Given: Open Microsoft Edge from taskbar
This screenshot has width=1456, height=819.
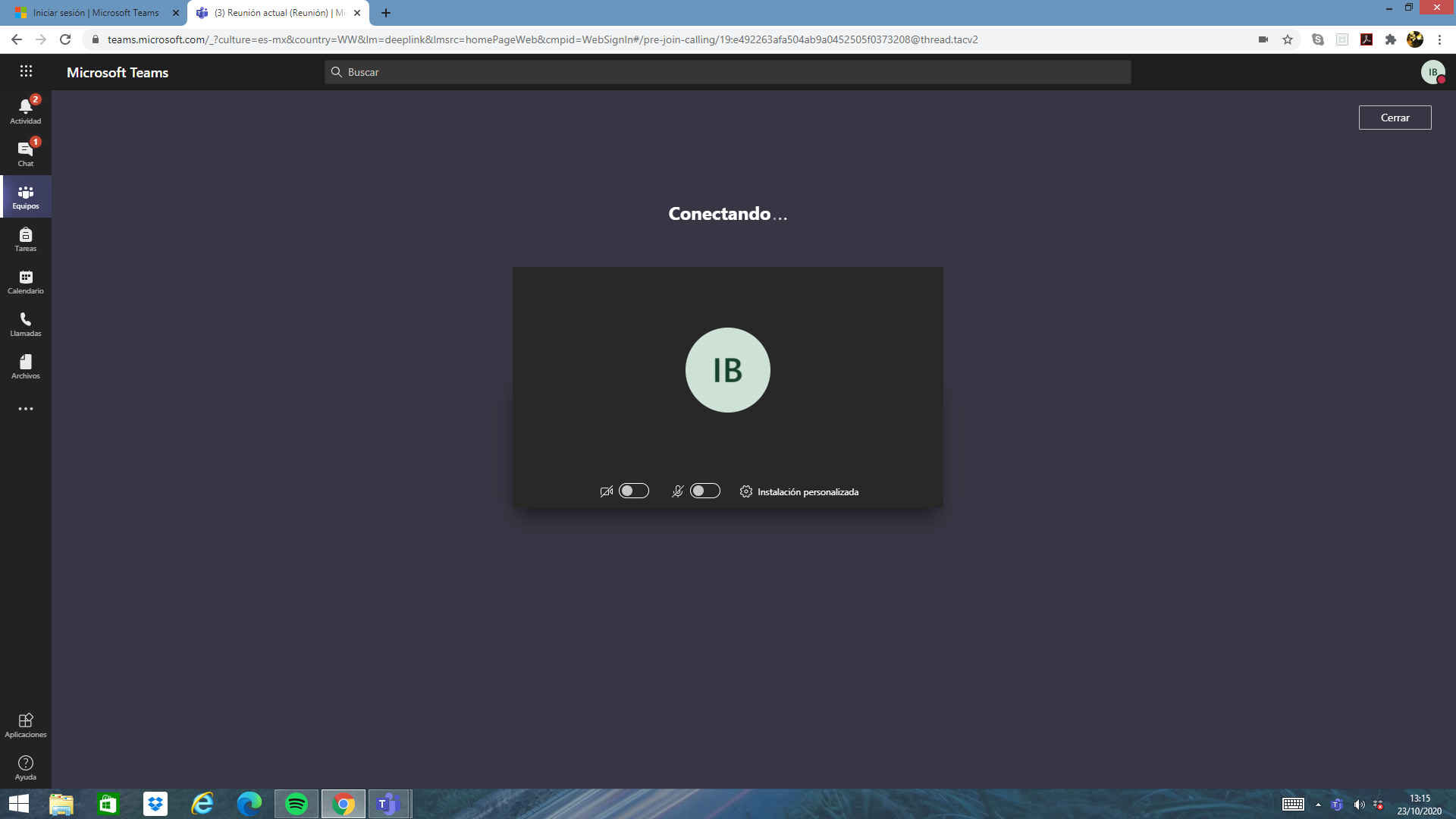Looking at the screenshot, I should [249, 804].
